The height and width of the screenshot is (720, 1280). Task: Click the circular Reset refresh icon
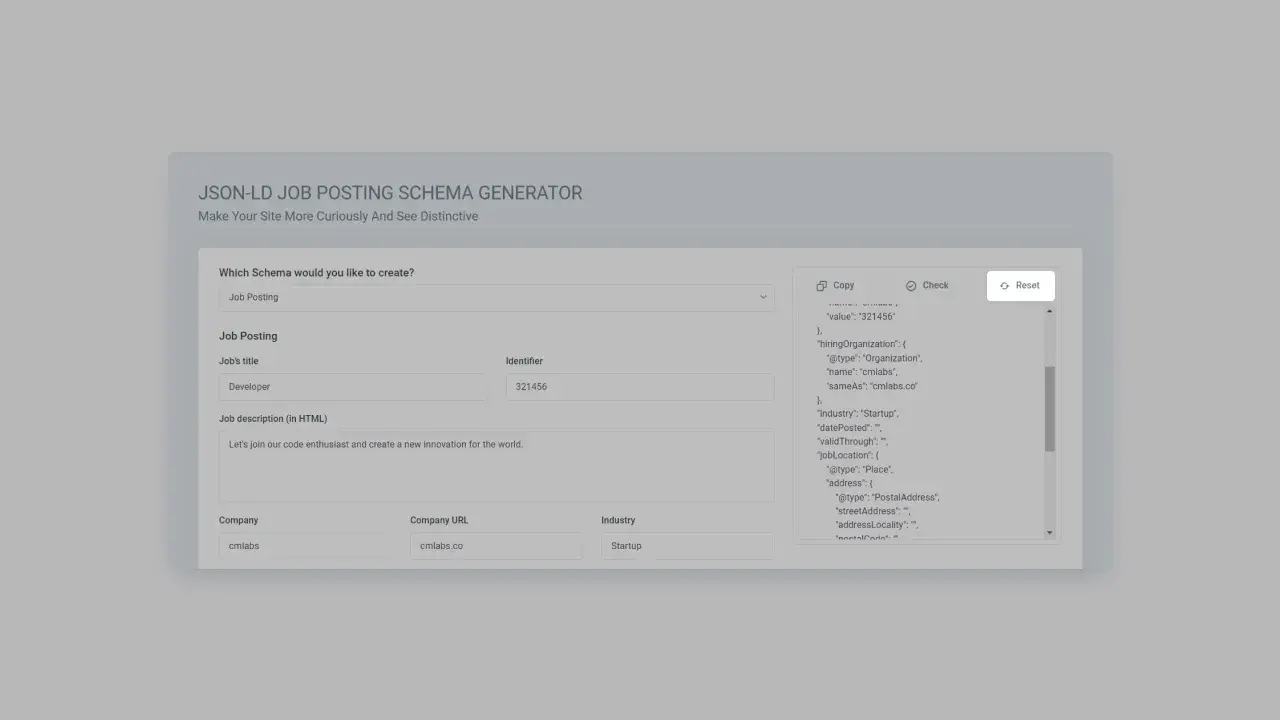[1004, 285]
